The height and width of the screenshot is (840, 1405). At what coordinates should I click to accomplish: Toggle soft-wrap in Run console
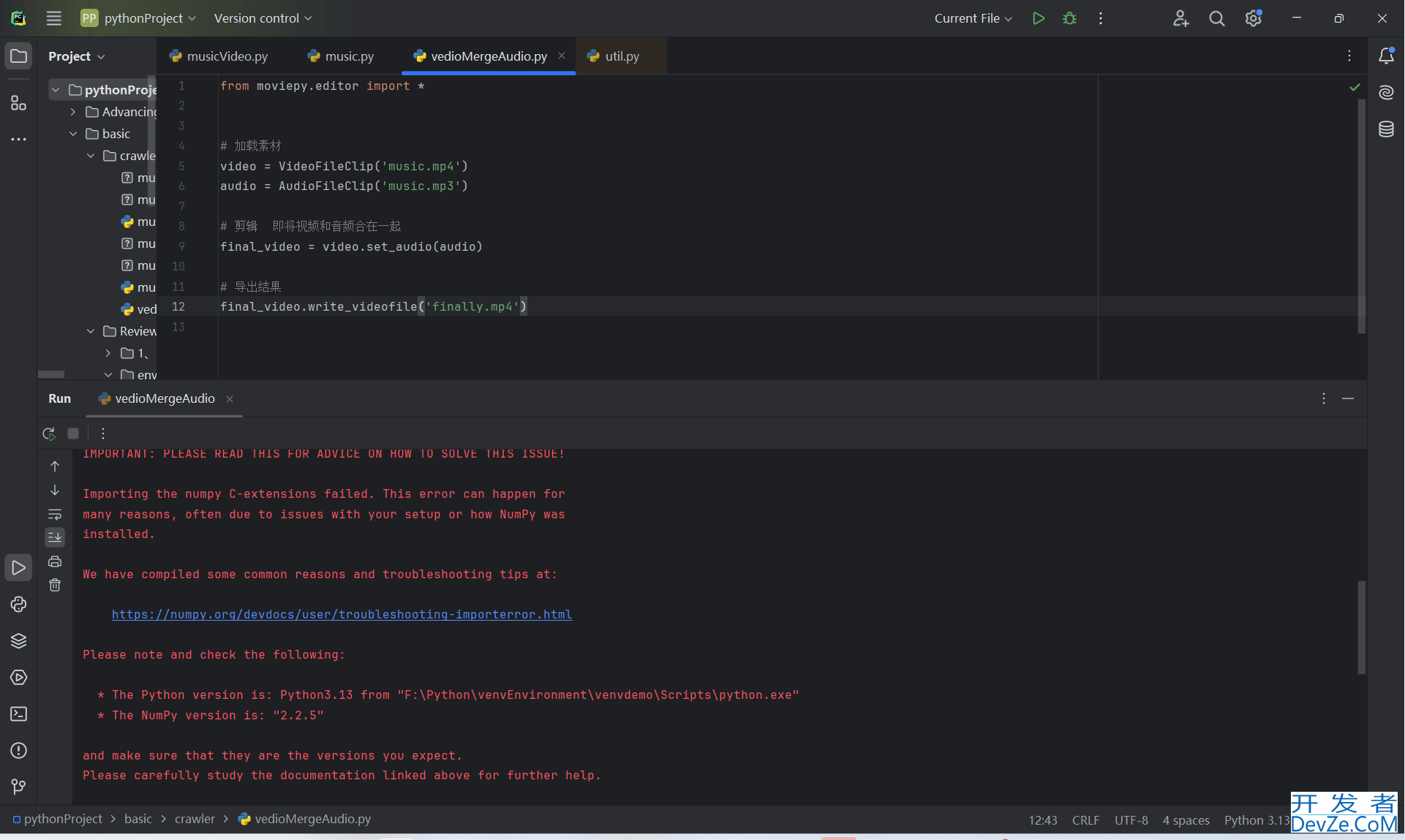pos(55,514)
